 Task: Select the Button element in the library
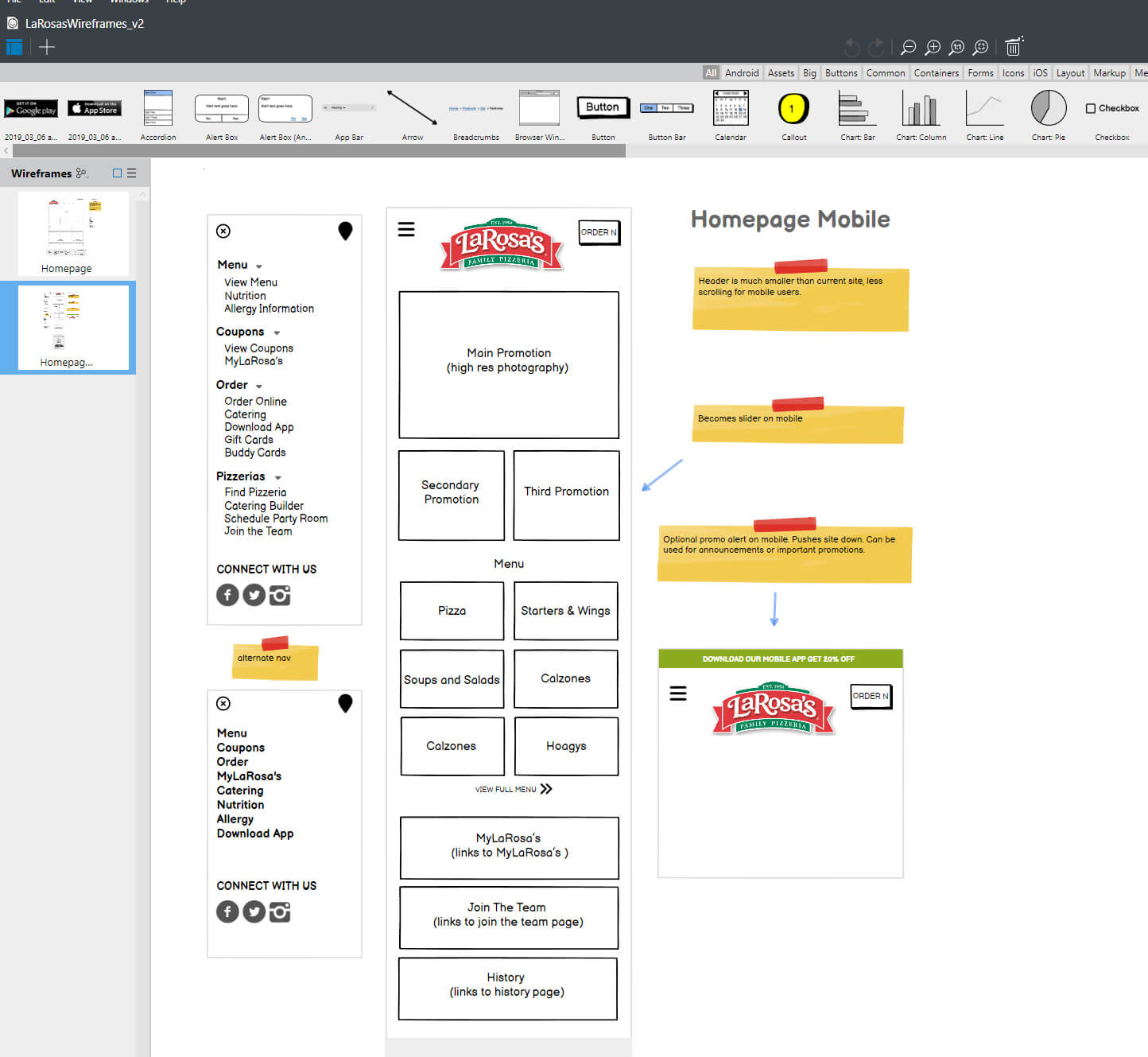point(603,107)
